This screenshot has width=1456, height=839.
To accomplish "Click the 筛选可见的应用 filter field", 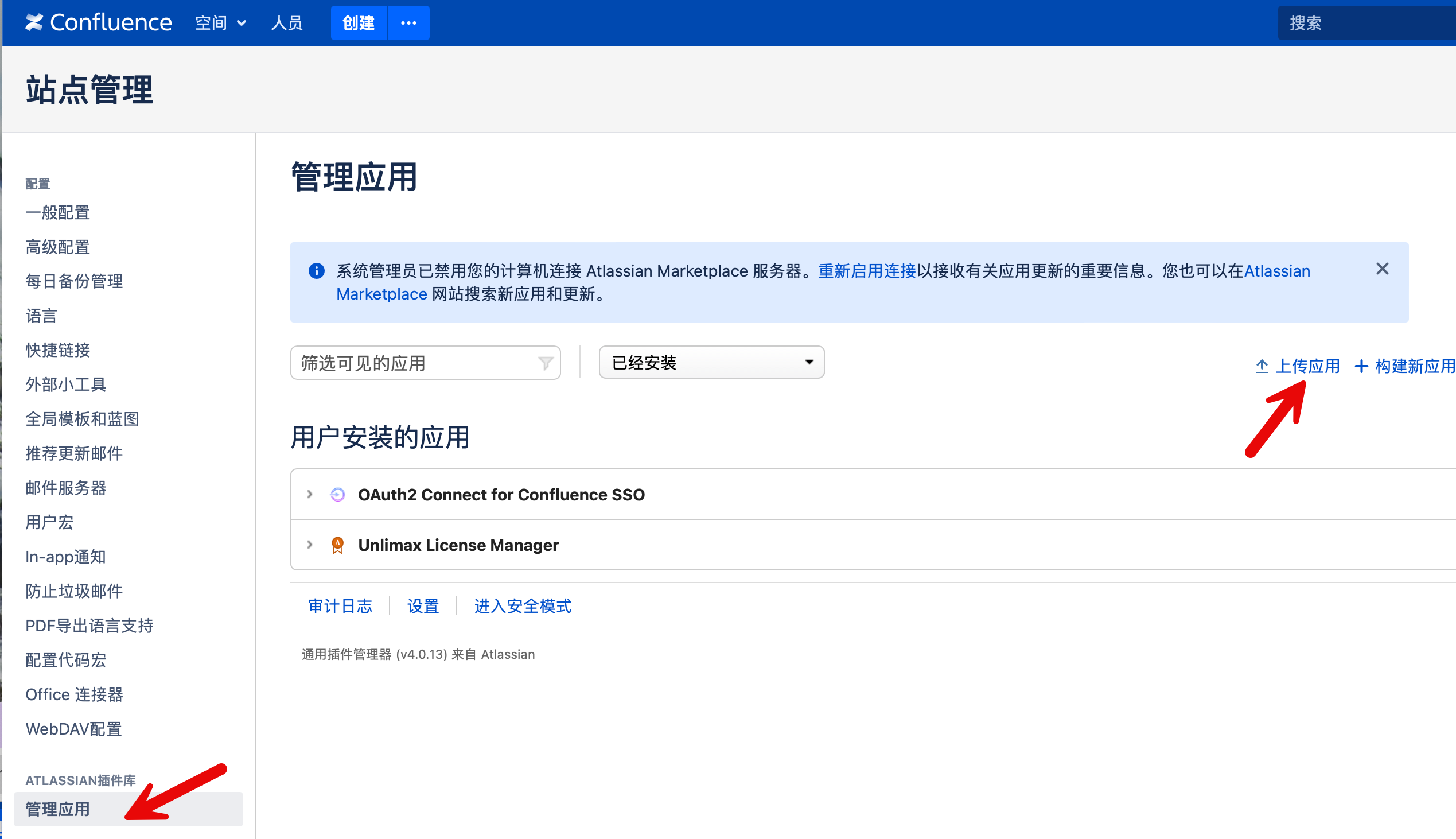I will click(x=415, y=363).
